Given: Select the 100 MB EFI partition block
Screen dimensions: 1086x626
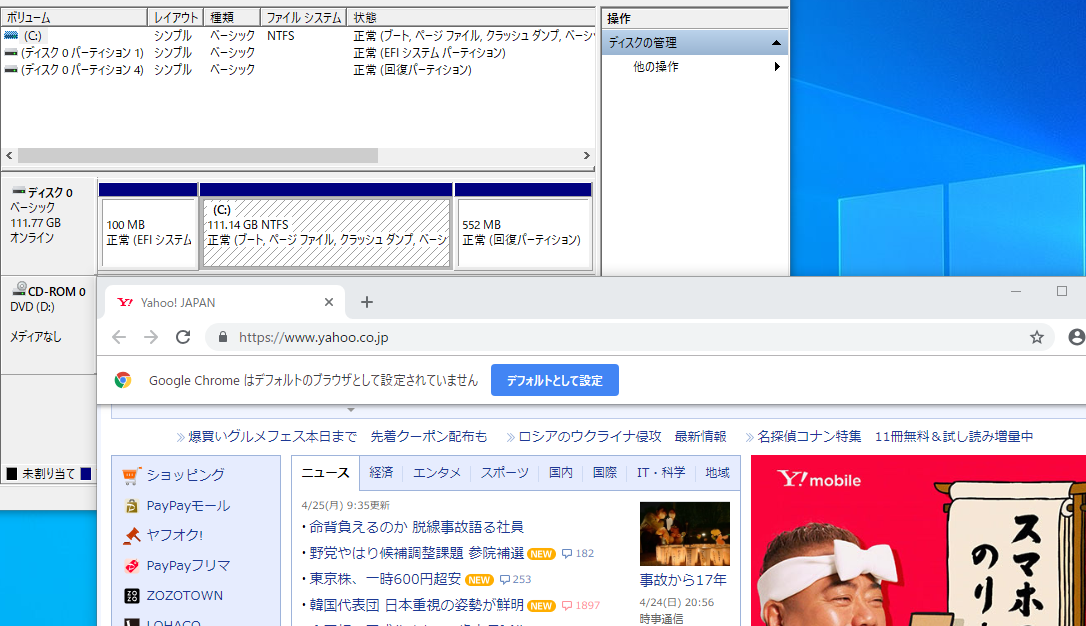Looking at the screenshot, I should click(x=149, y=233).
